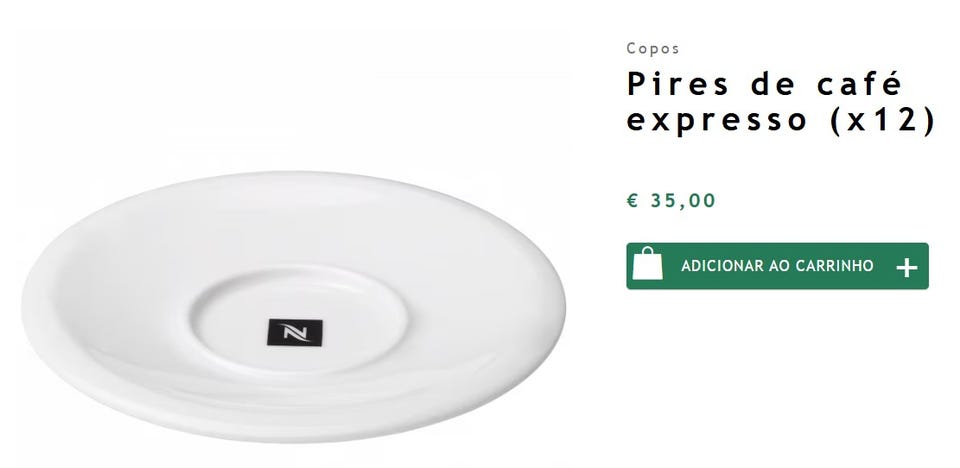Click the 35,00 amount in green

click(683, 200)
